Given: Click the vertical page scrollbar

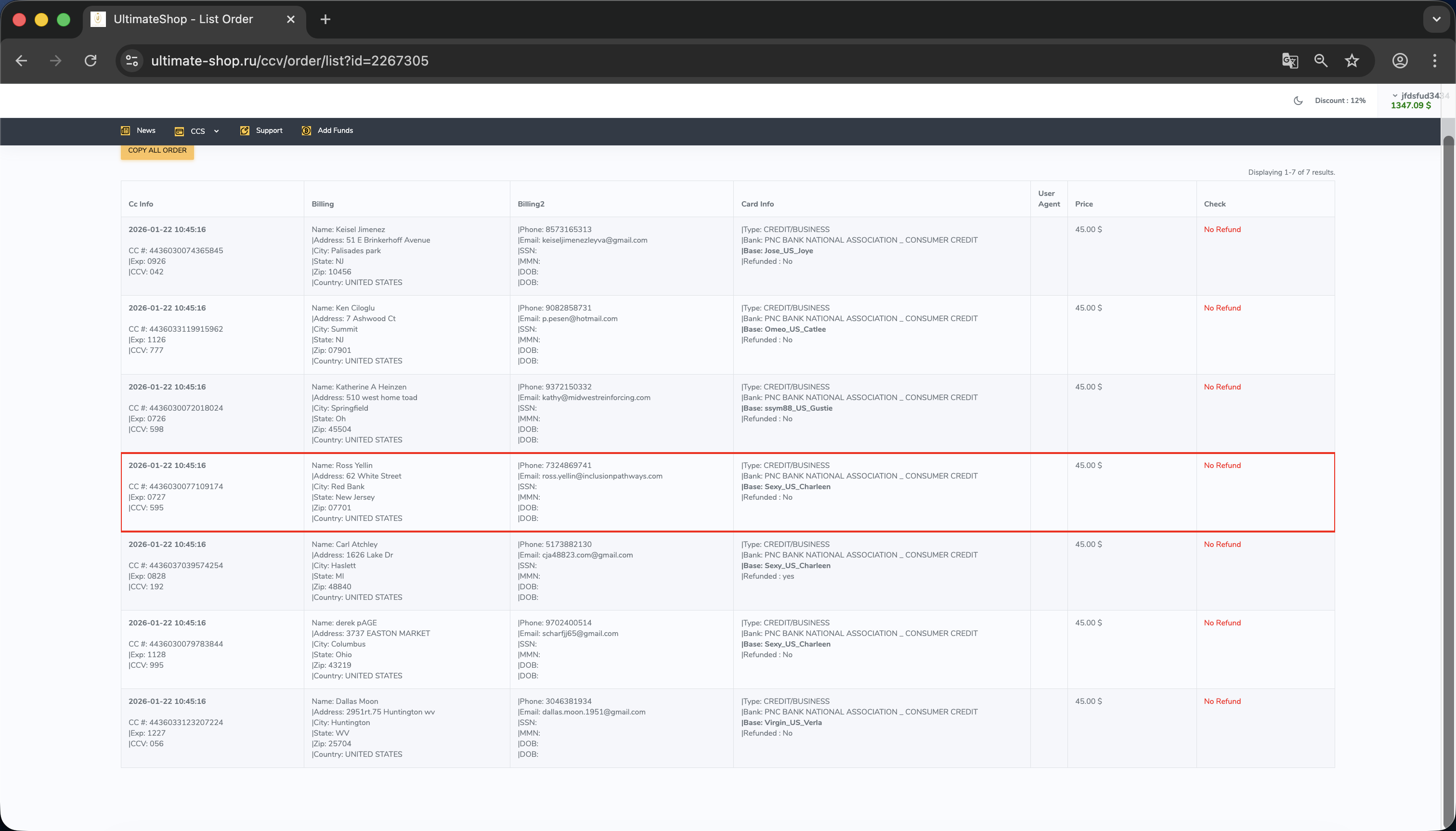Looking at the screenshot, I should tap(1448, 456).
